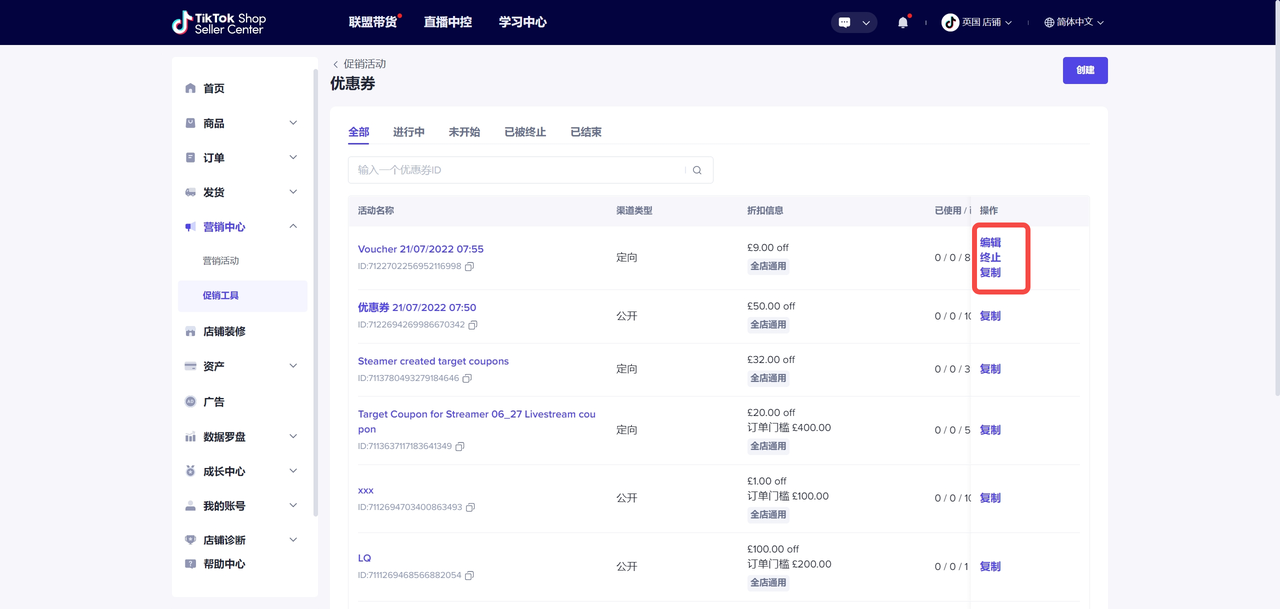Click the coupon ID search input field
Screen dimensions: 1280x609
click(x=515, y=170)
